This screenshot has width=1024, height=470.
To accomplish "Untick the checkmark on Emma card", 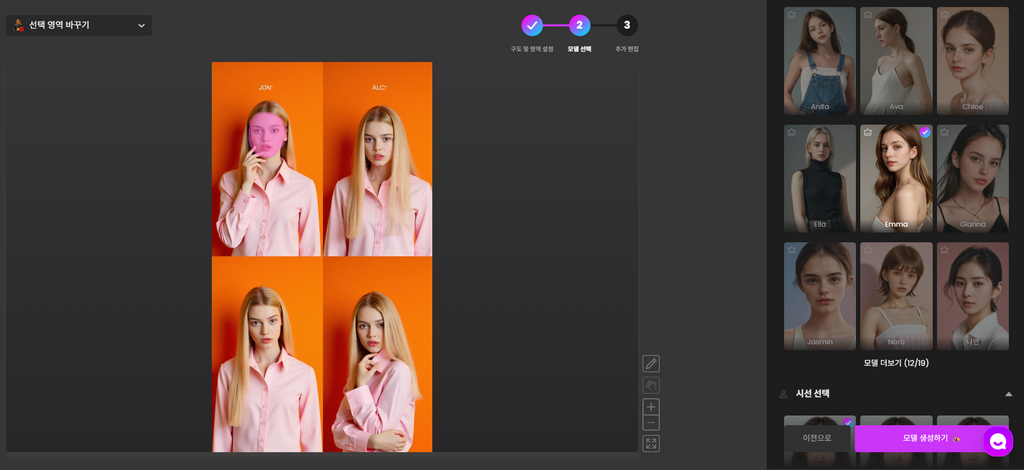I will coord(925,132).
